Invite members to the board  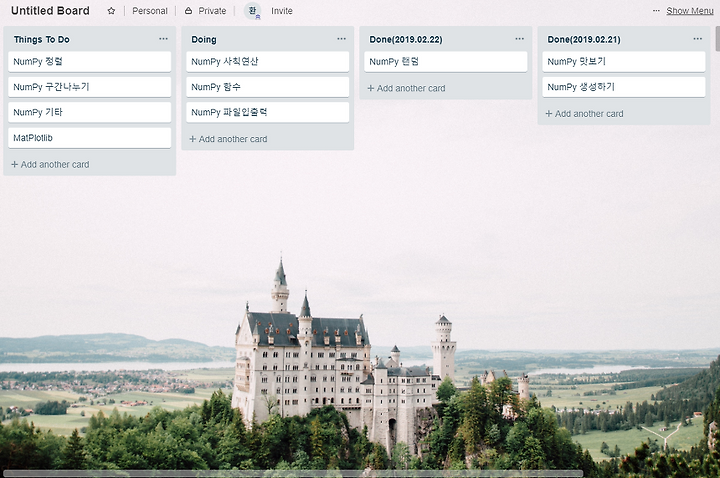click(281, 11)
